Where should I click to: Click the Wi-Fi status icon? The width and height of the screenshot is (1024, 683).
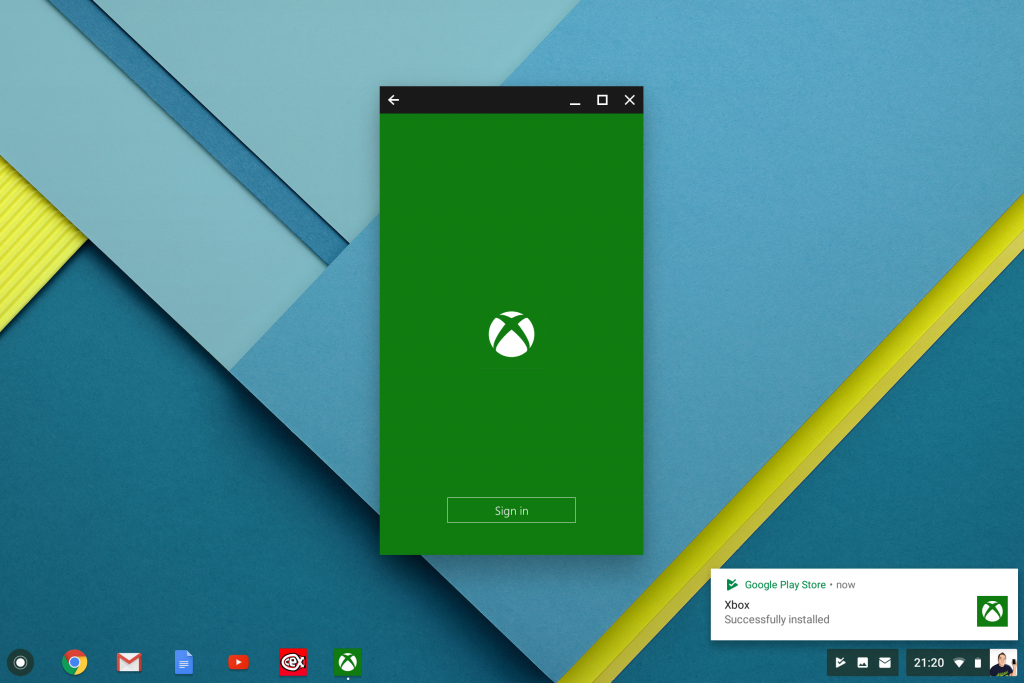tap(959, 663)
